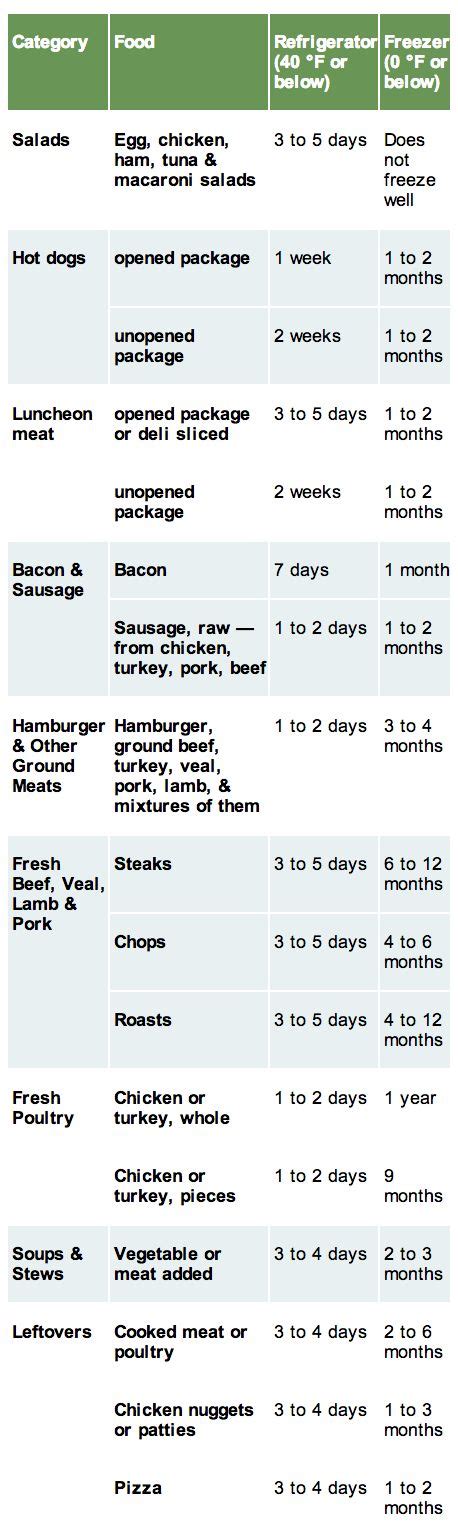Click the Food column header
Viewport: 458px width, 1530px height.
(x=134, y=42)
